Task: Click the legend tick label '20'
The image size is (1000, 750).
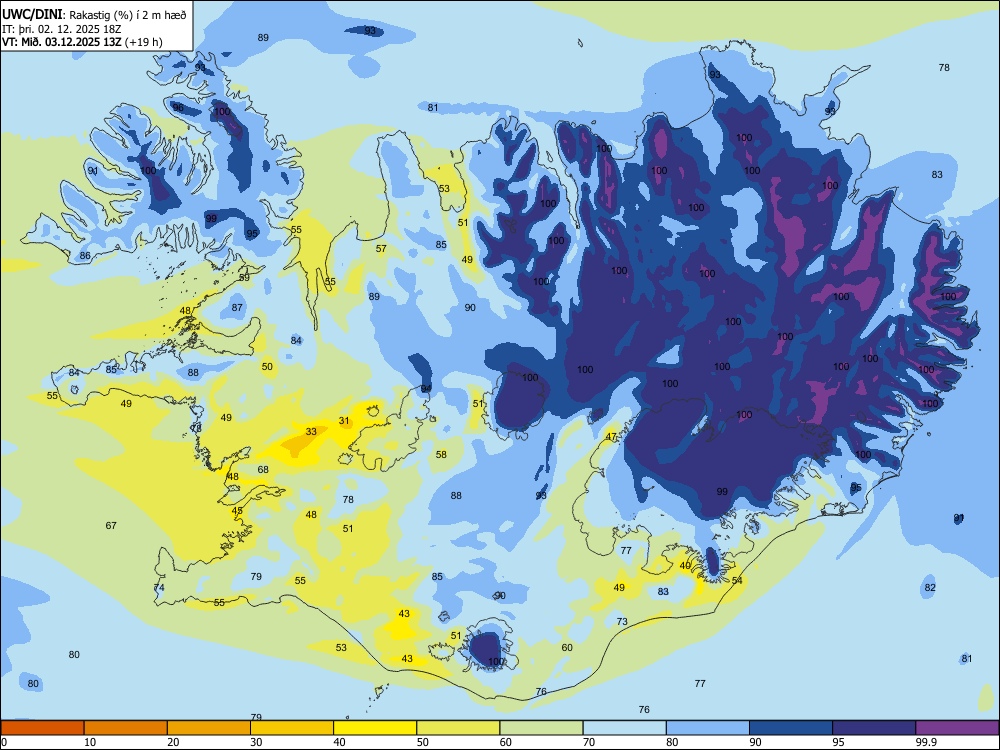Action: click(x=173, y=742)
